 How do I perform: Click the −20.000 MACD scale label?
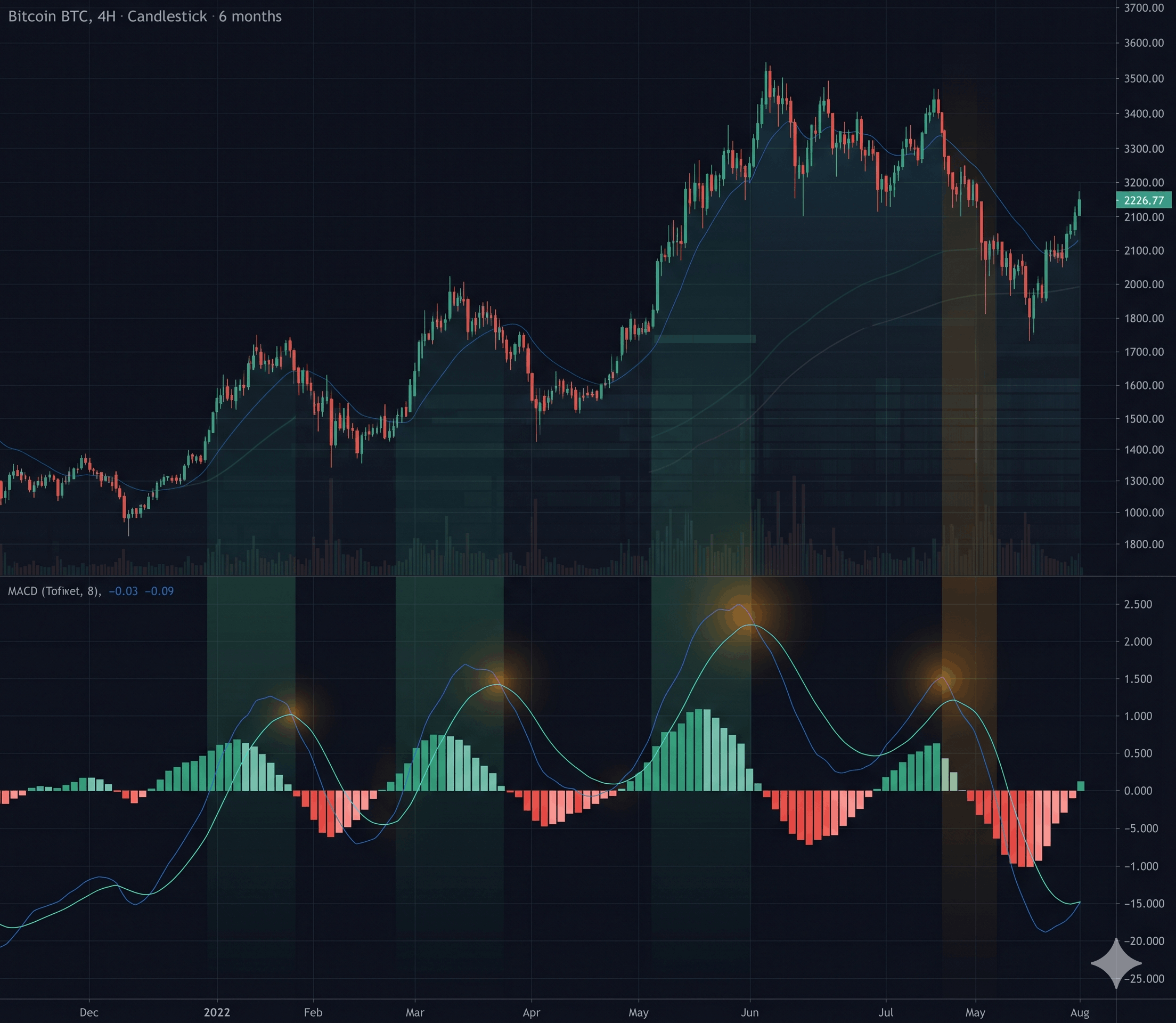tap(1144, 941)
